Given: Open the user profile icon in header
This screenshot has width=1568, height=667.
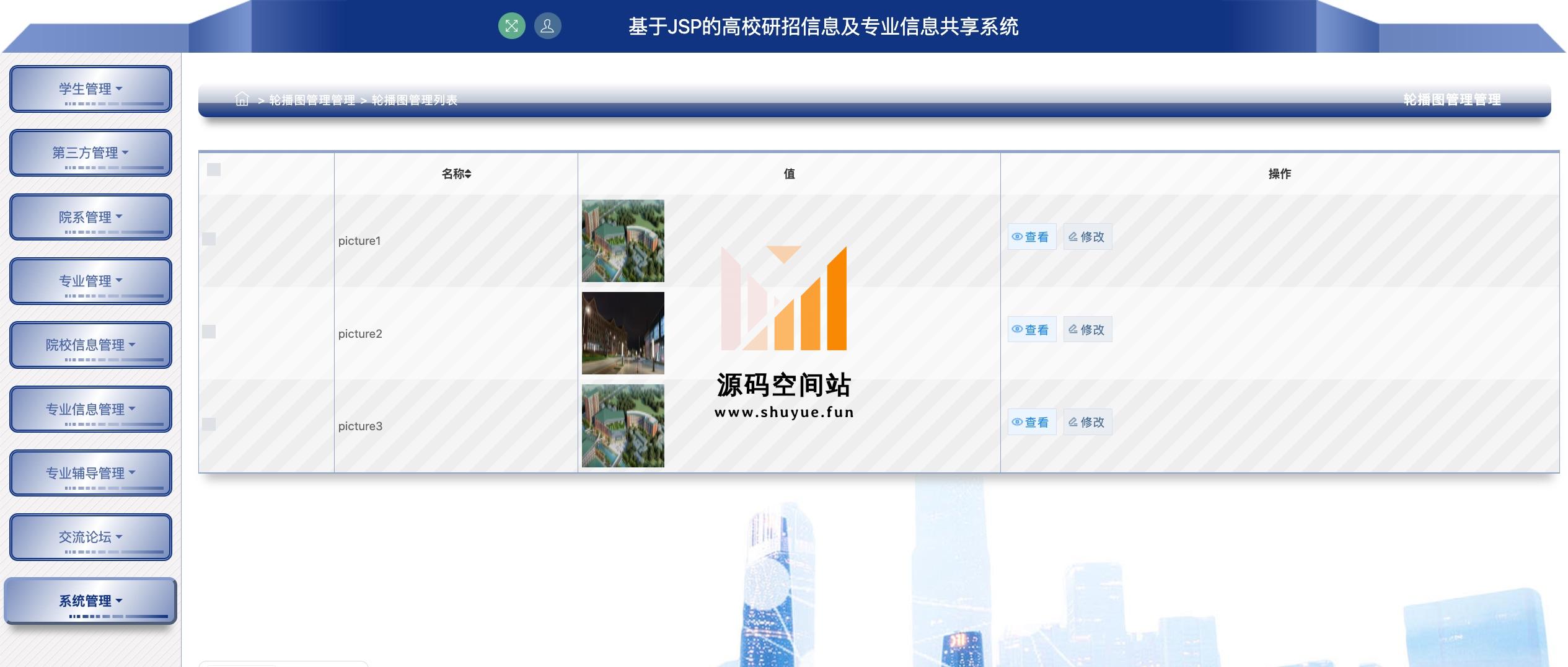Looking at the screenshot, I should click(547, 26).
